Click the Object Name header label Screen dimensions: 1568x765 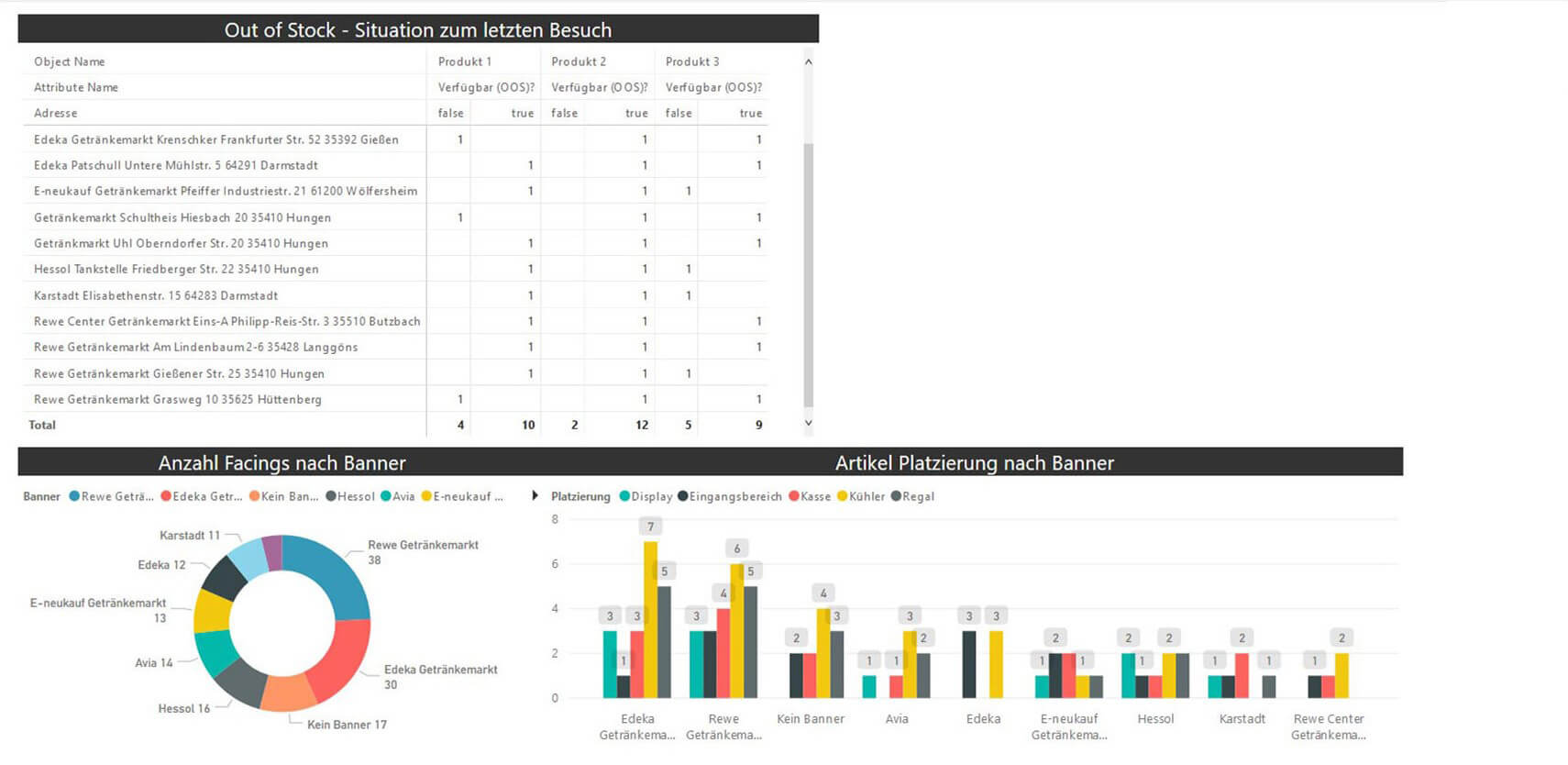(70, 61)
